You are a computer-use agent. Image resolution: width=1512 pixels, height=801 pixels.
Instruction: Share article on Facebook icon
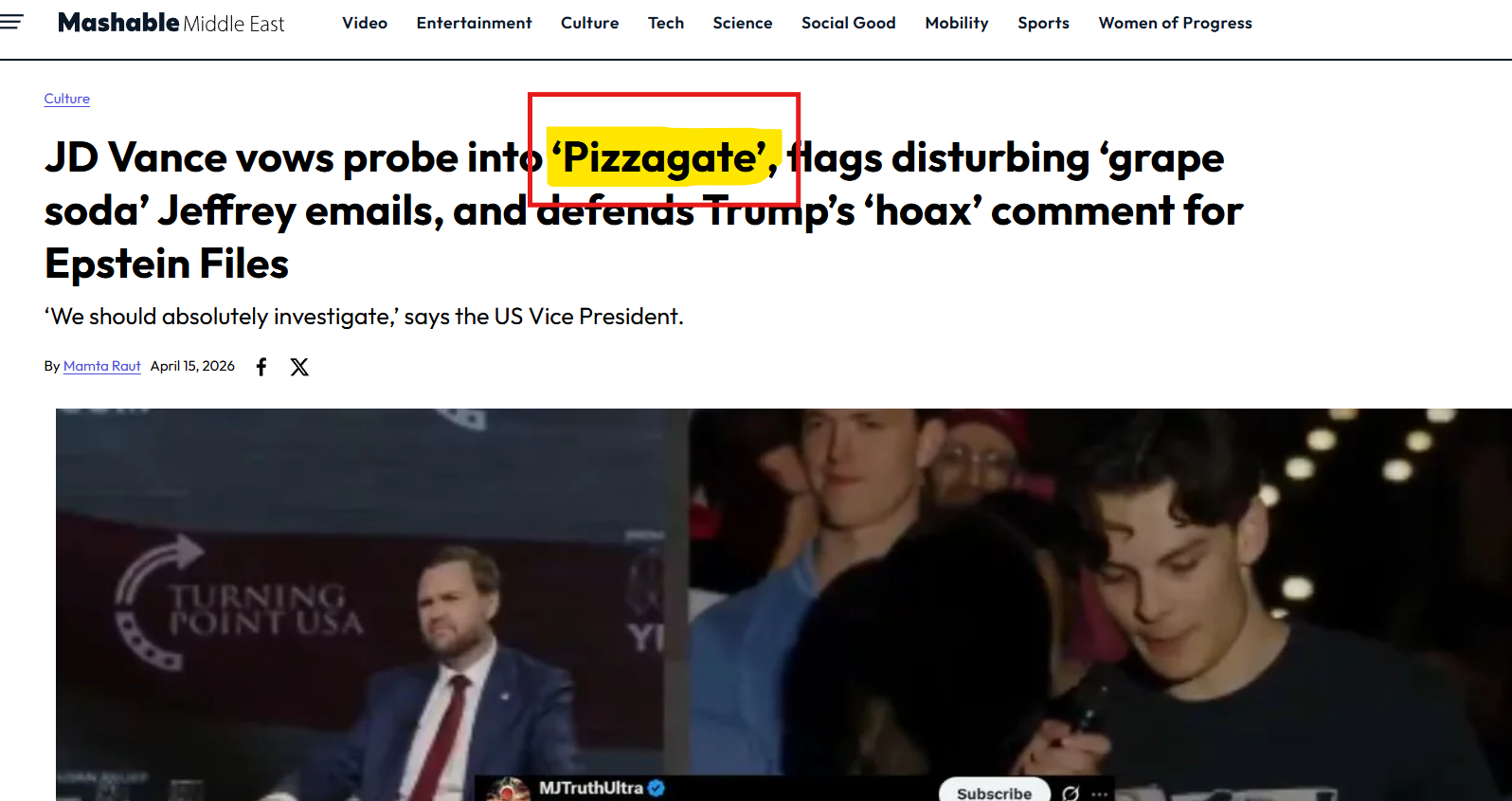pyautogui.click(x=261, y=367)
